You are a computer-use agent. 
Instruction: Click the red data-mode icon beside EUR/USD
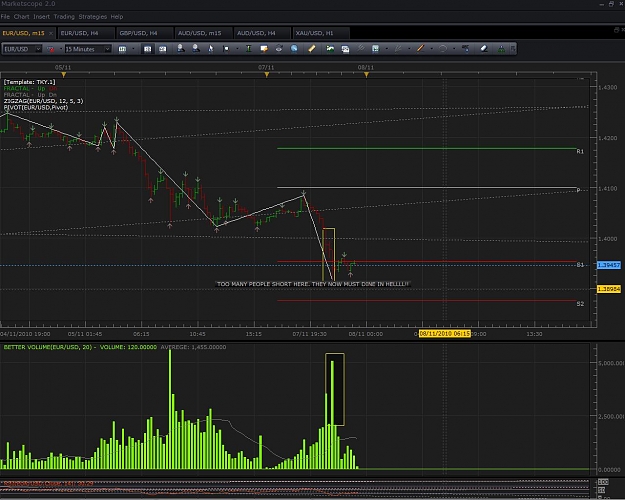pos(51,49)
